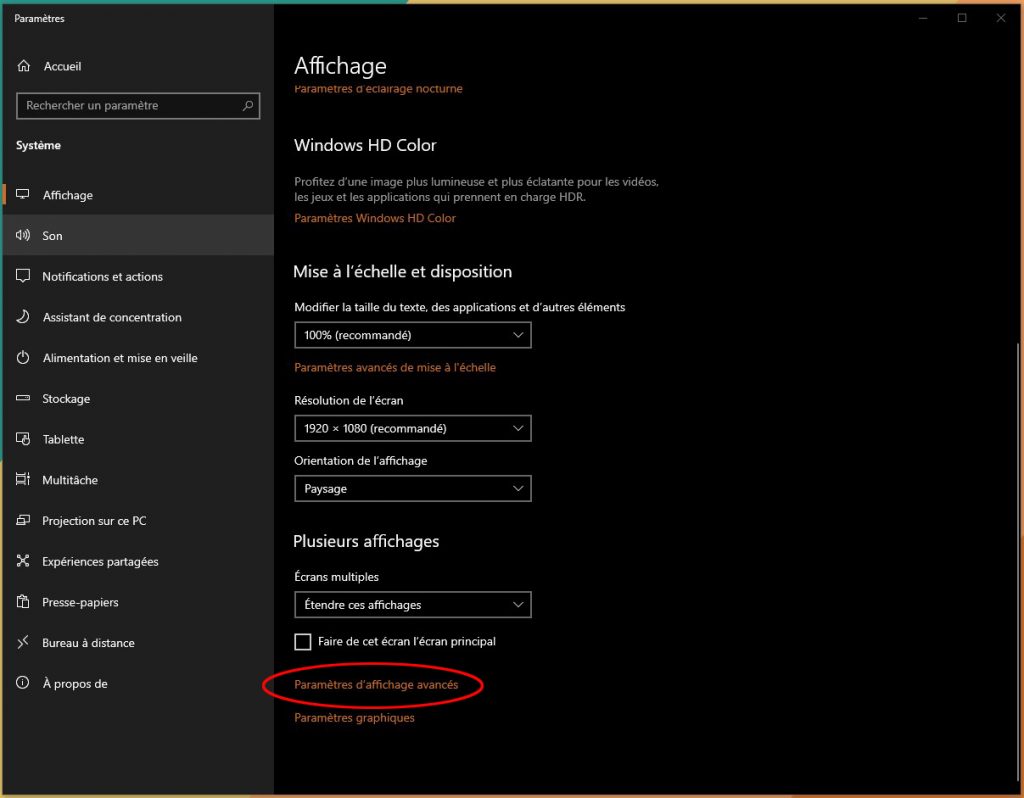This screenshot has width=1024, height=798.
Task: Click the À propos de info icon
Action: (24, 684)
